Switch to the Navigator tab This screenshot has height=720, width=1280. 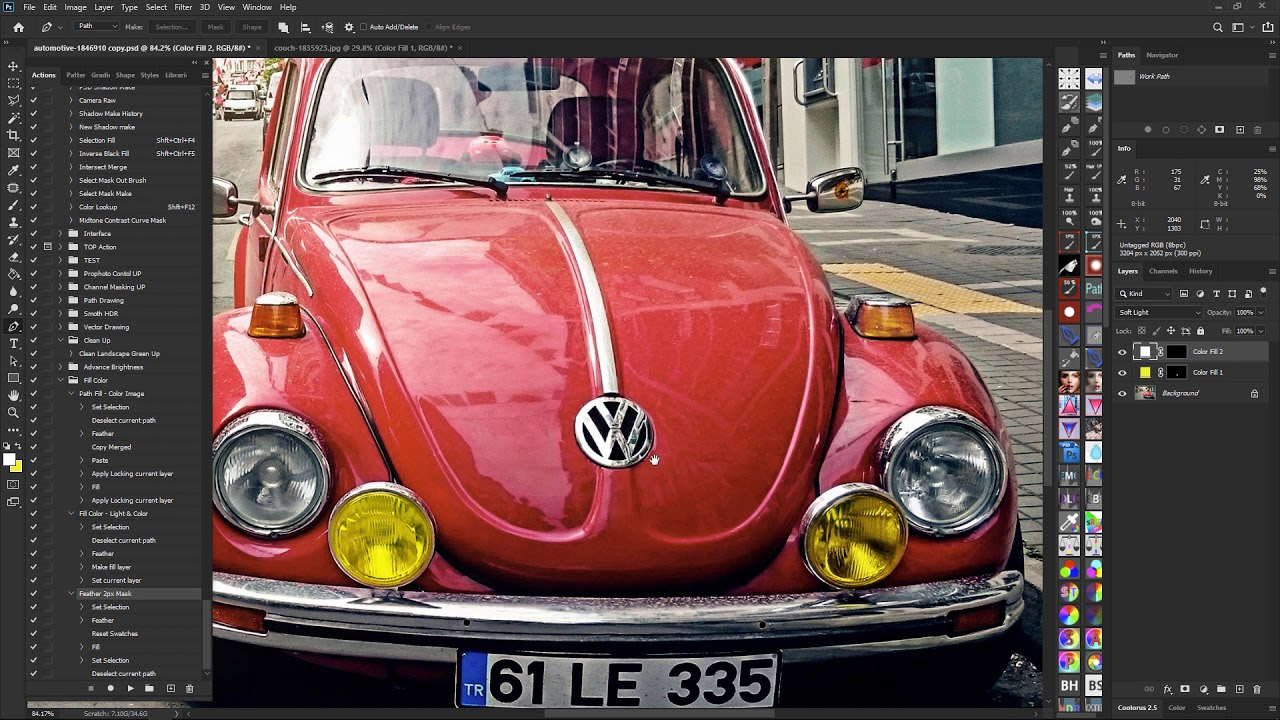coord(1162,55)
